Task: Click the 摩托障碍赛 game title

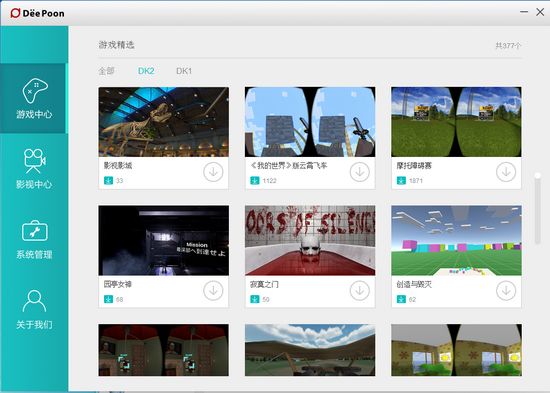Action: coord(414,166)
